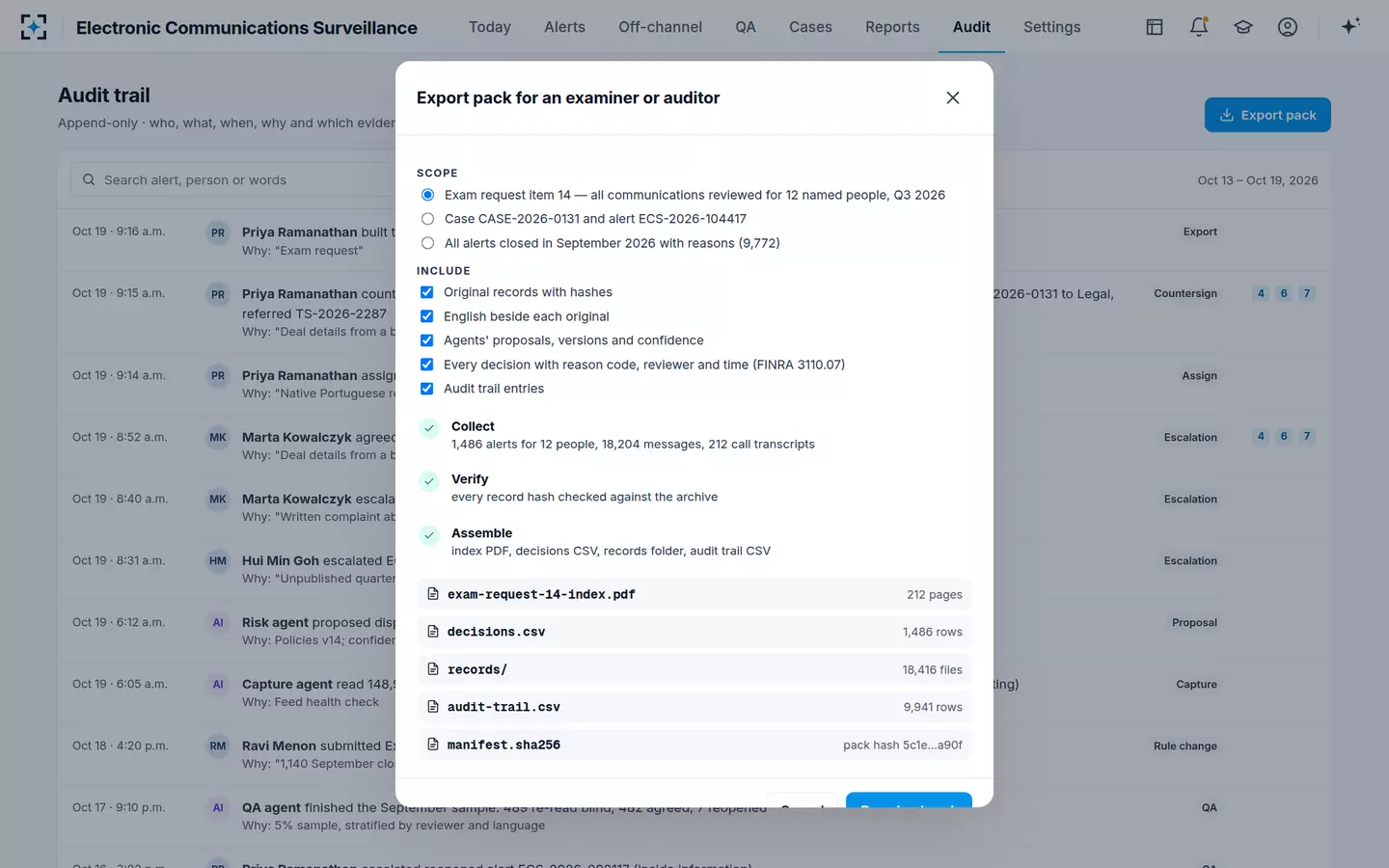Click file icon for decisions.csv
The width and height of the screenshot is (1389, 868).
point(433,632)
